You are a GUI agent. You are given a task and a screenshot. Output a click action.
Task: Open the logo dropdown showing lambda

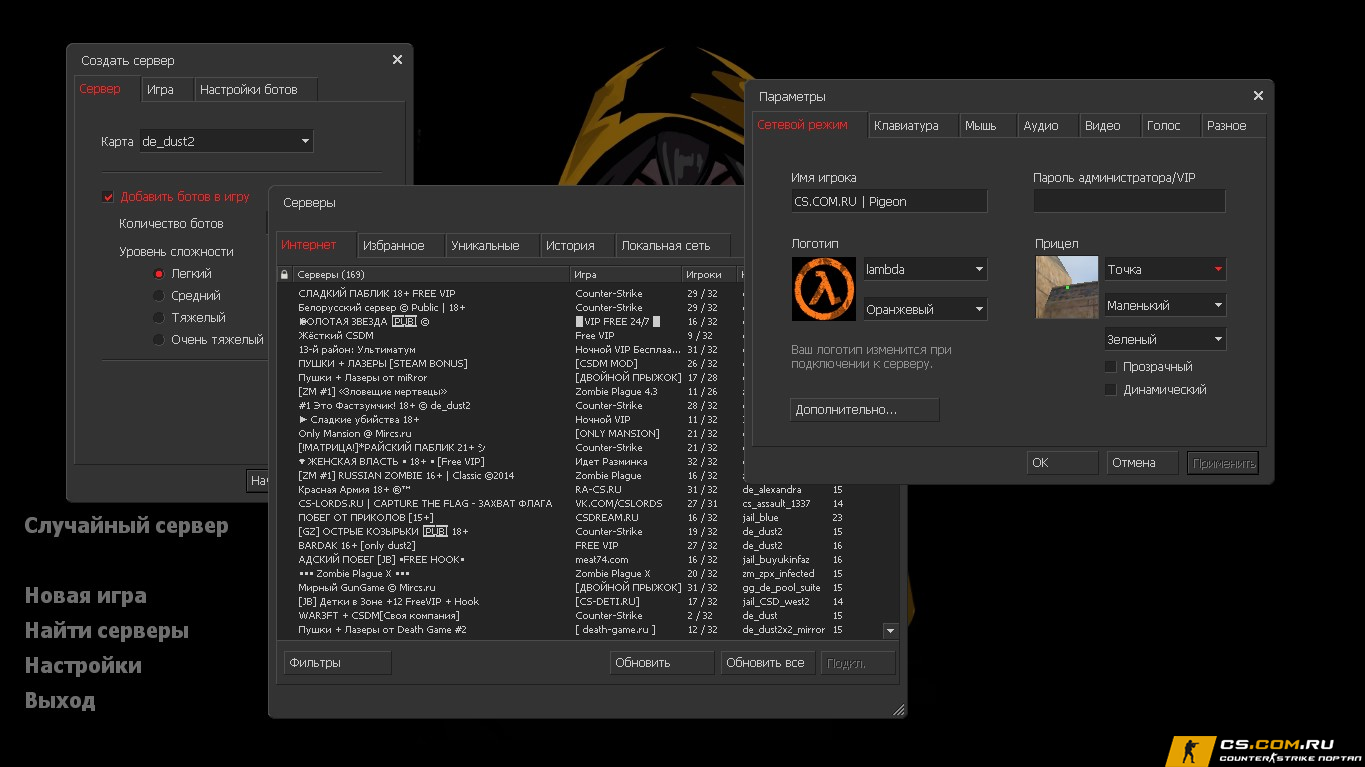pos(925,269)
